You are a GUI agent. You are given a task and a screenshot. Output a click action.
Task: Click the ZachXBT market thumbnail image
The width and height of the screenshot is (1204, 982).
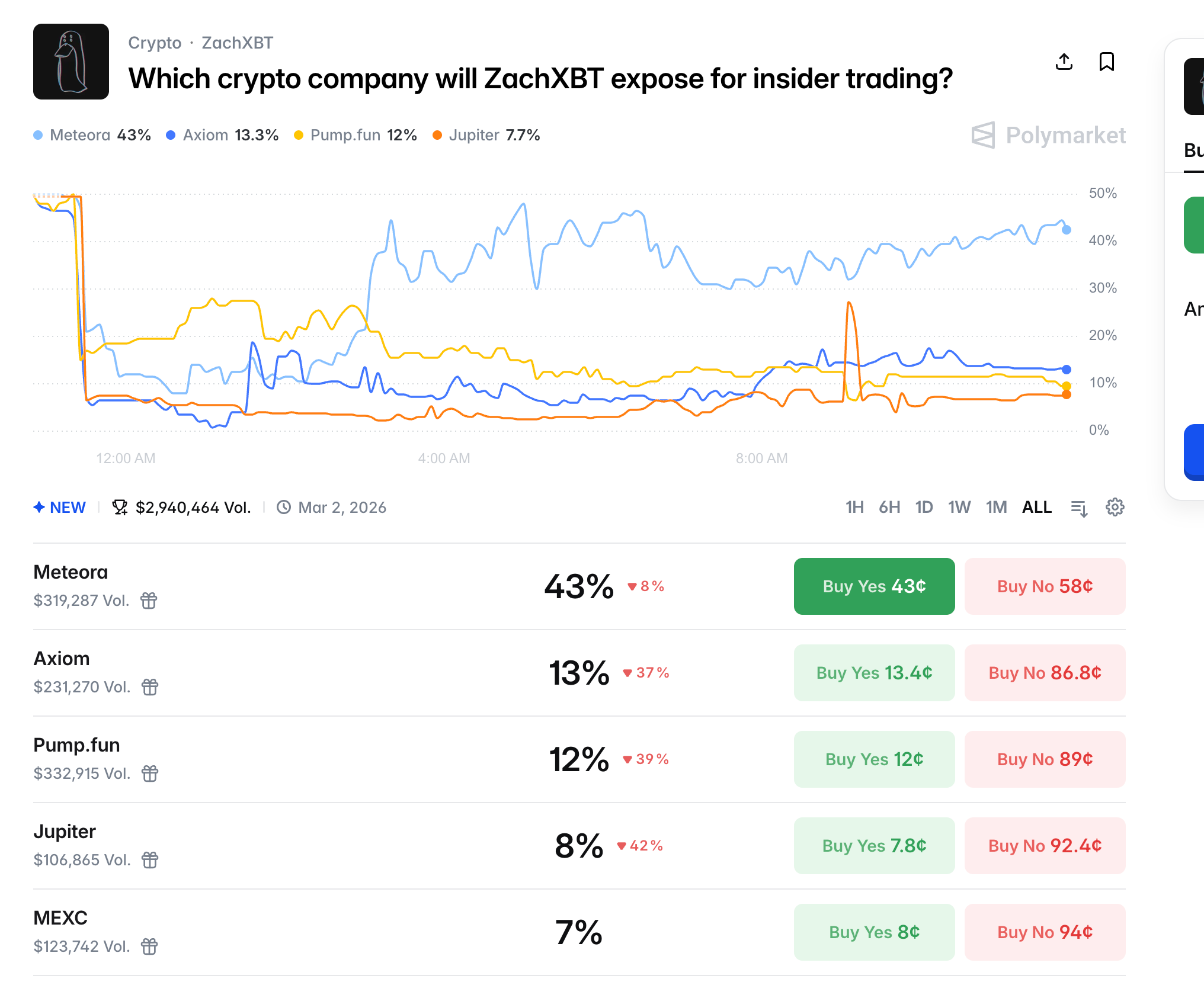tap(71, 62)
